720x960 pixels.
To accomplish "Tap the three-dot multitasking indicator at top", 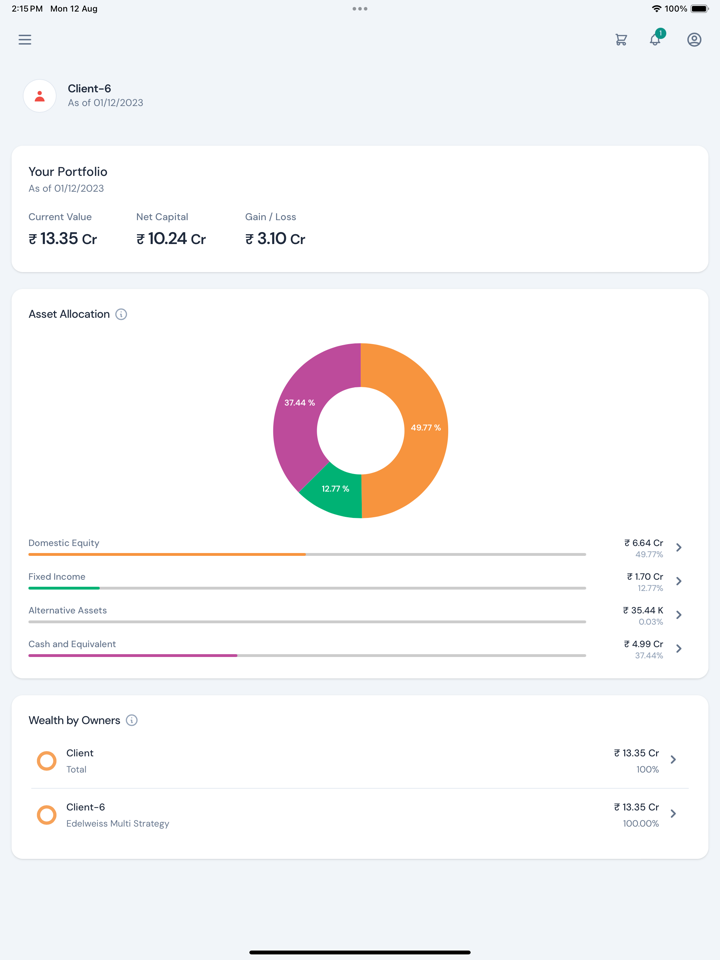I will (360, 9).
